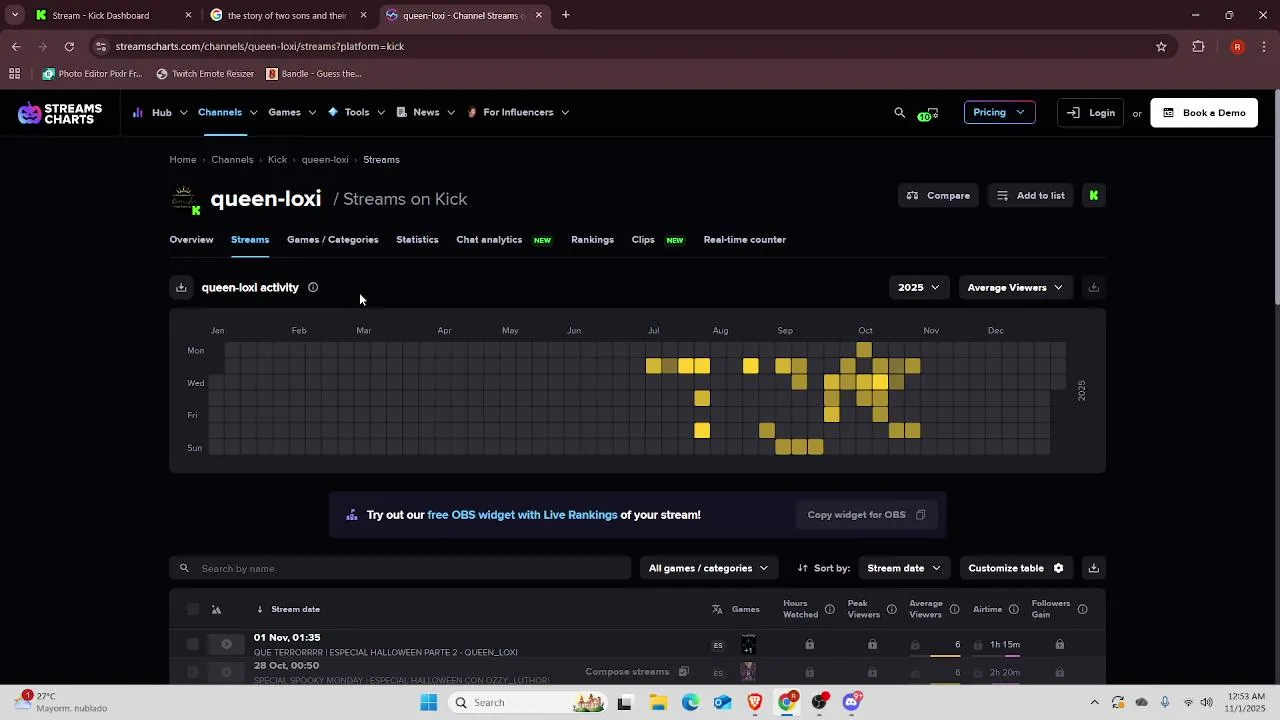This screenshot has height=720, width=1280.
Task: Open the Stream date sort dropdown
Action: point(904,568)
